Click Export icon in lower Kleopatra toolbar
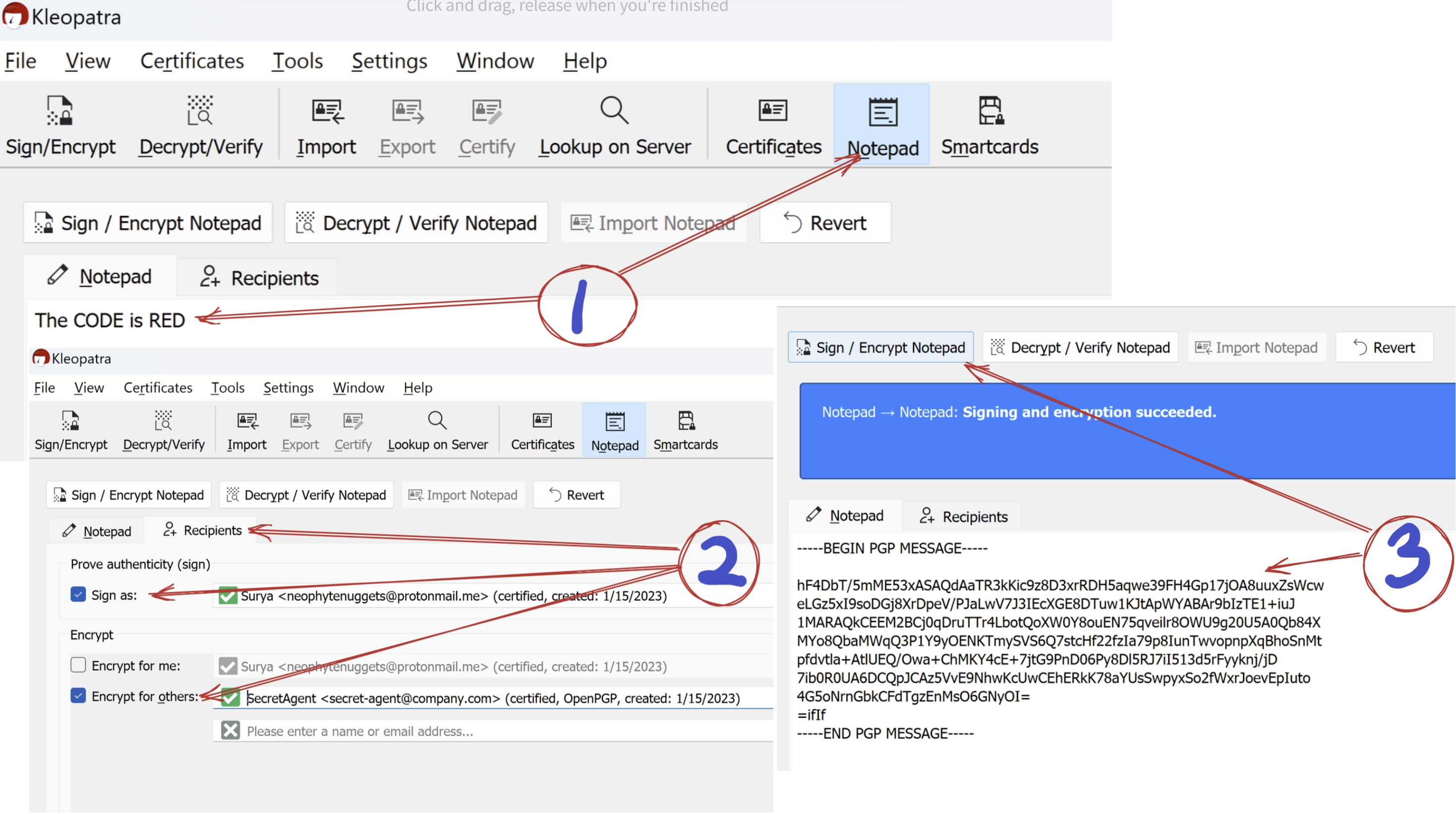The height and width of the screenshot is (814, 1456). (300, 421)
